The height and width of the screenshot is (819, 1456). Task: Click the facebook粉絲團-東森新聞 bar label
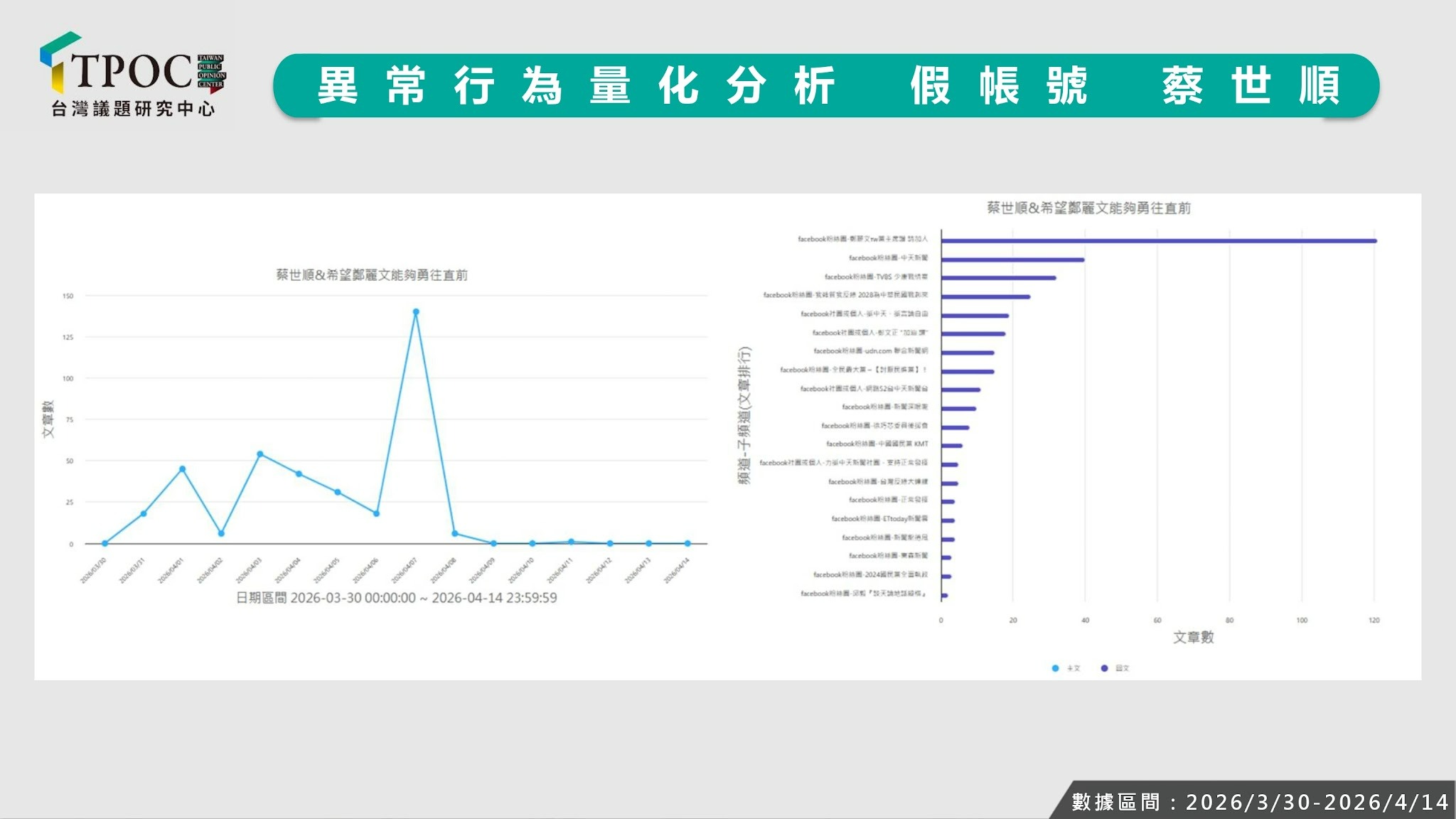click(x=888, y=556)
